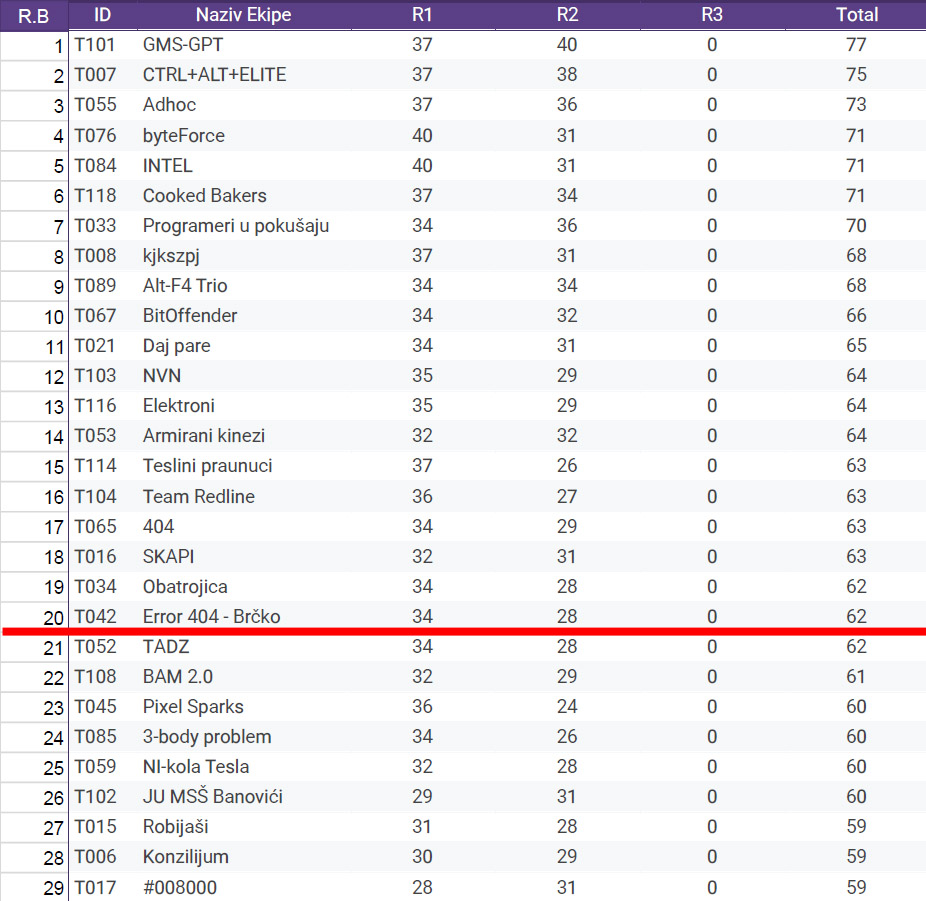This screenshot has height=901, width=926.
Task: Select the R2 column header
Action: coord(567,14)
